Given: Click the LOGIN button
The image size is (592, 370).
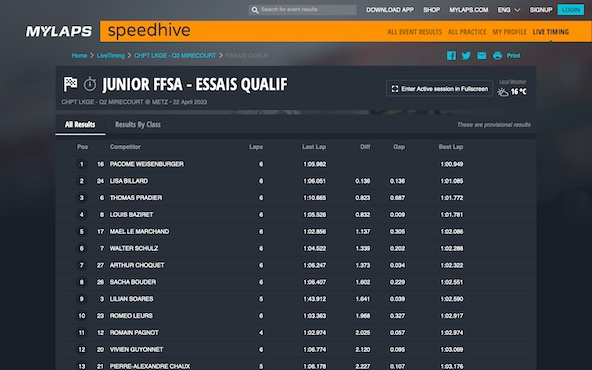Looking at the screenshot, I should pyautogui.click(x=570, y=10).
